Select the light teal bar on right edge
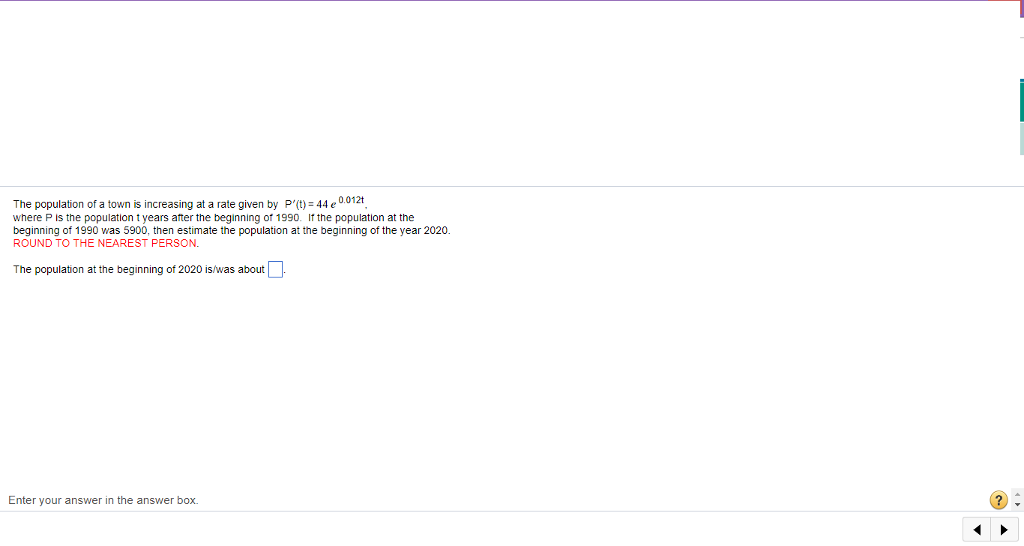1024x546 pixels. (x=1021, y=138)
